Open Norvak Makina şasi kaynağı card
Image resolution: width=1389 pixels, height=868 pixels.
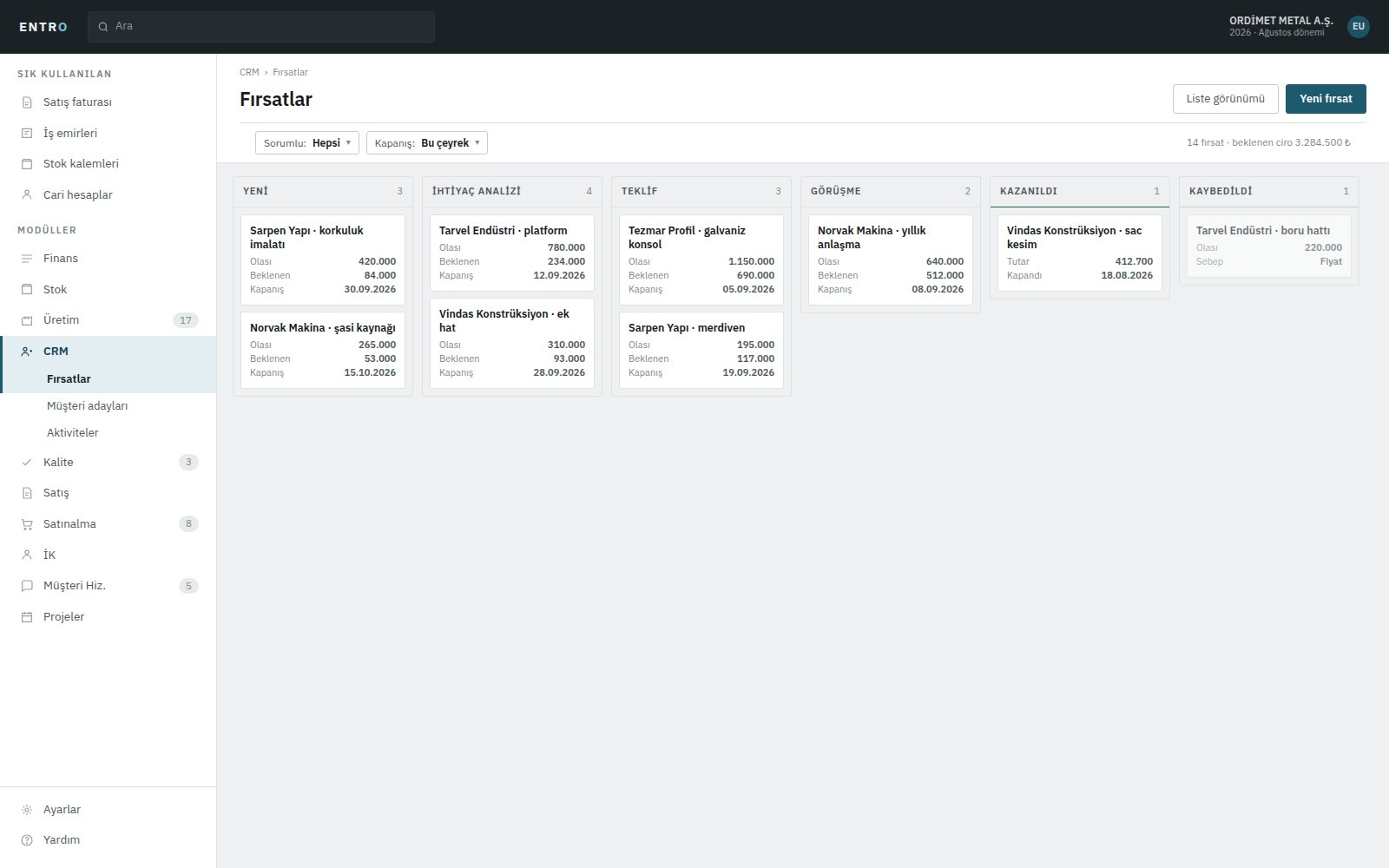coord(323,350)
